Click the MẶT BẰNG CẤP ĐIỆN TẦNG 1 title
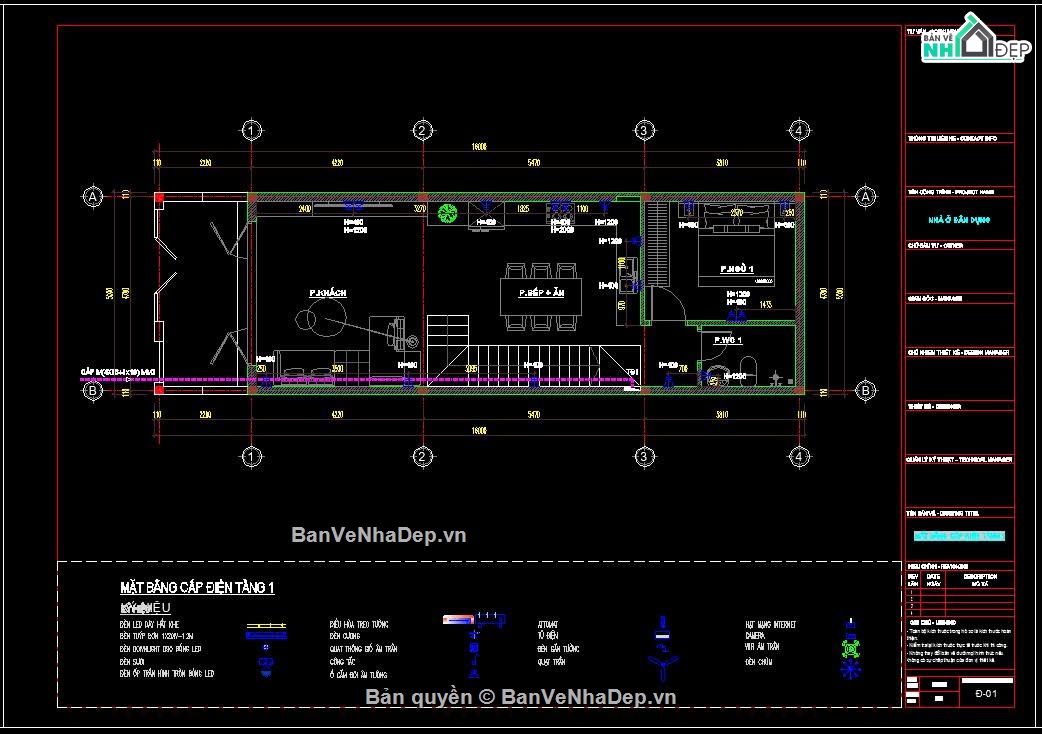 click(197, 587)
